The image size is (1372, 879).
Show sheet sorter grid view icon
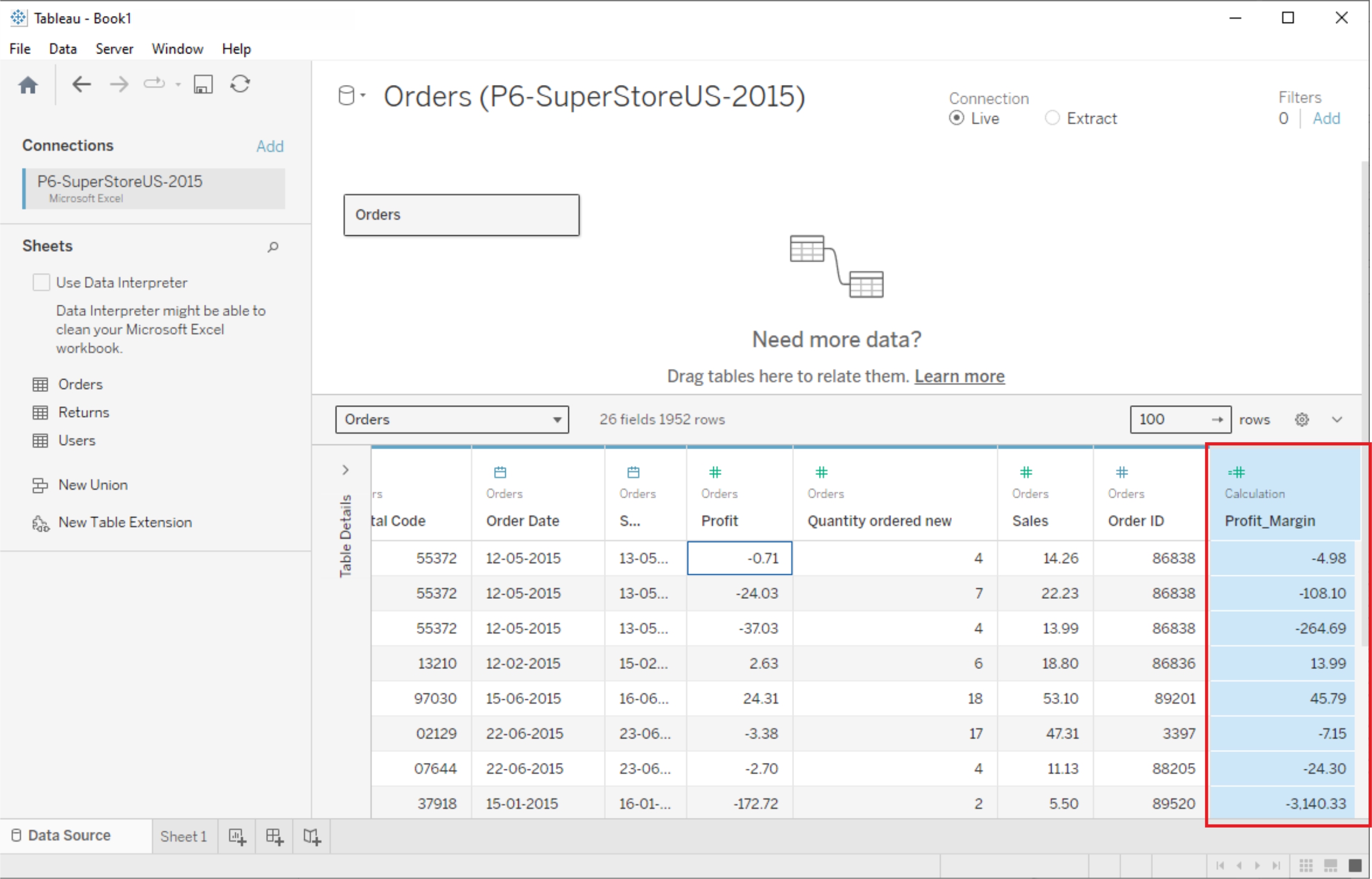pyautogui.click(x=1306, y=865)
